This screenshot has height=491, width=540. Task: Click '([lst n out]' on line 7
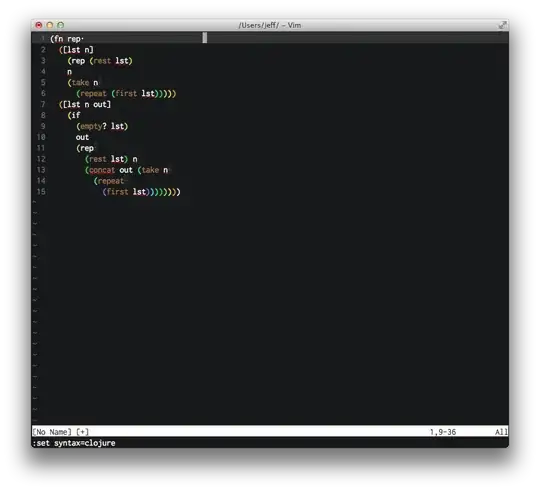(x=85, y=104)
